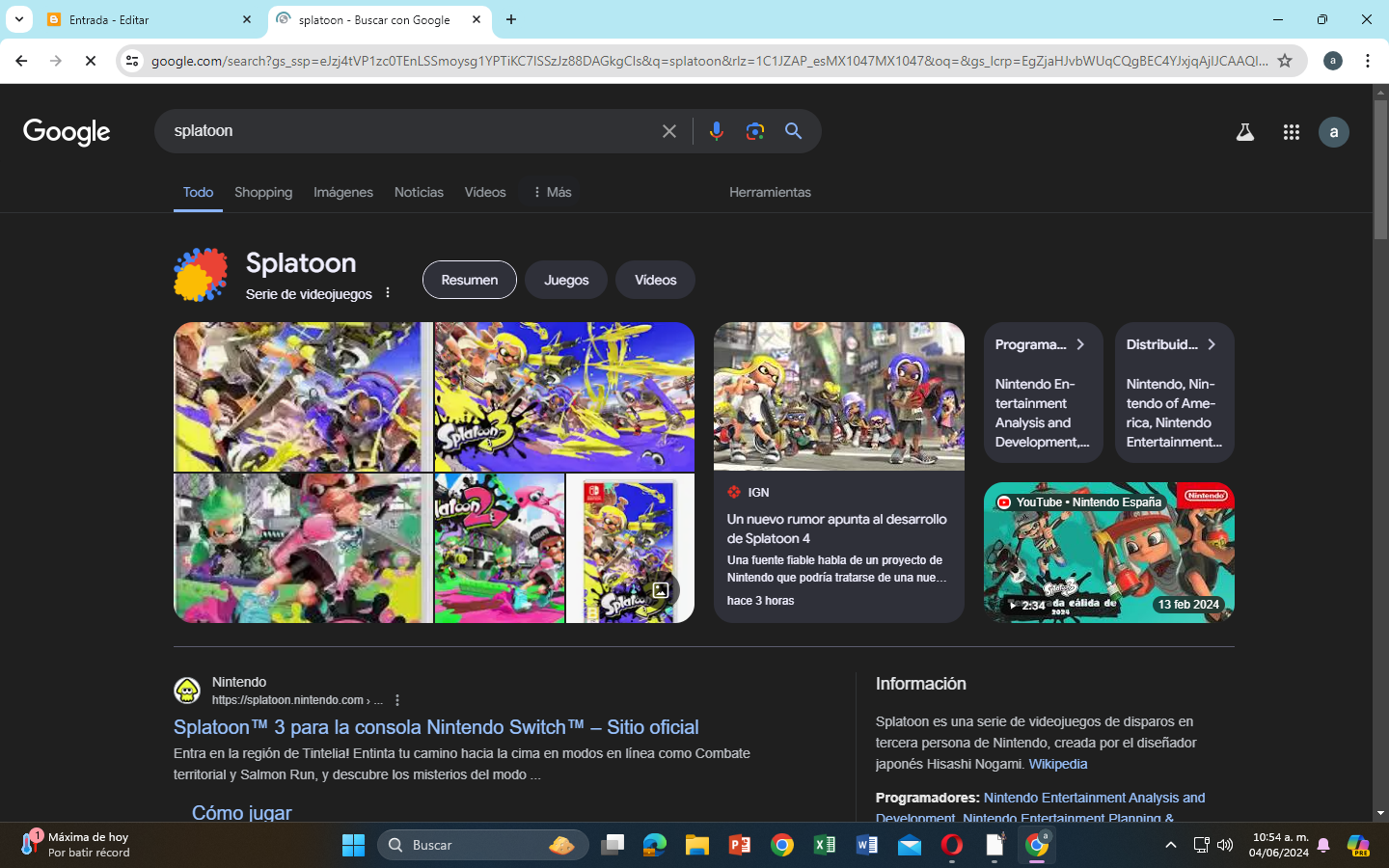The height and width of the screenshot is (868, 1389).
Task: Switch to 'Entrada - Editar' browser tab
Action: click(x=150, y=19)
